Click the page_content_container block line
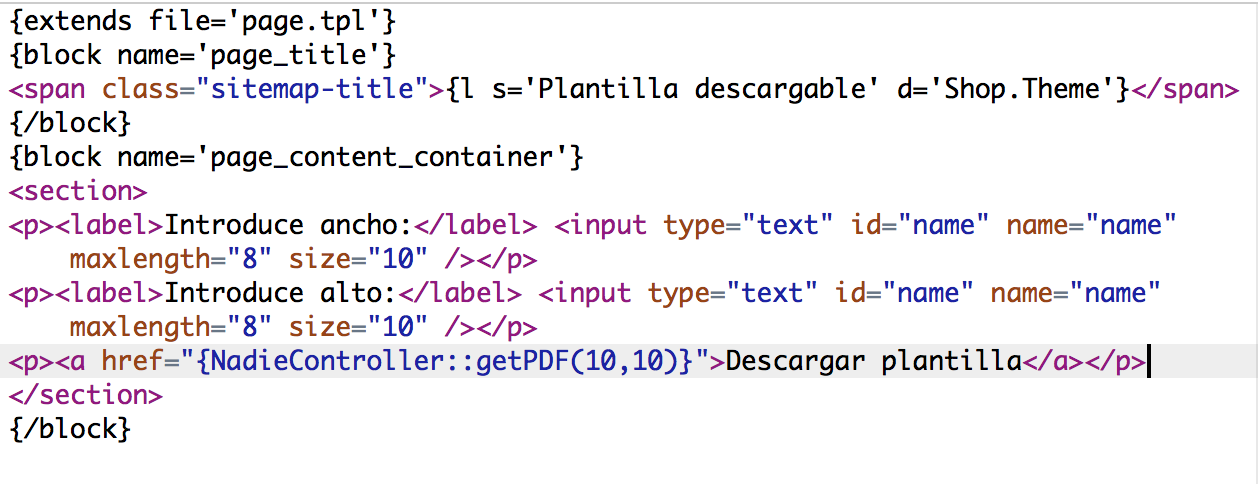The height and width of the screenshot is (484, 1258). (x=297, y=156)
